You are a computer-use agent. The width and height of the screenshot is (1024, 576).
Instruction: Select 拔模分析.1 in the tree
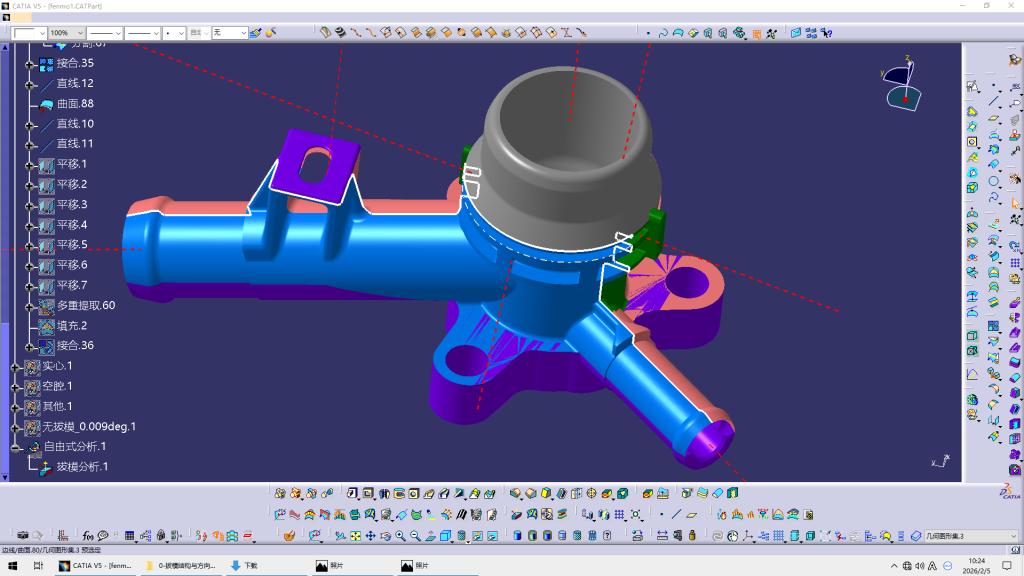click(x=82, y=467)
